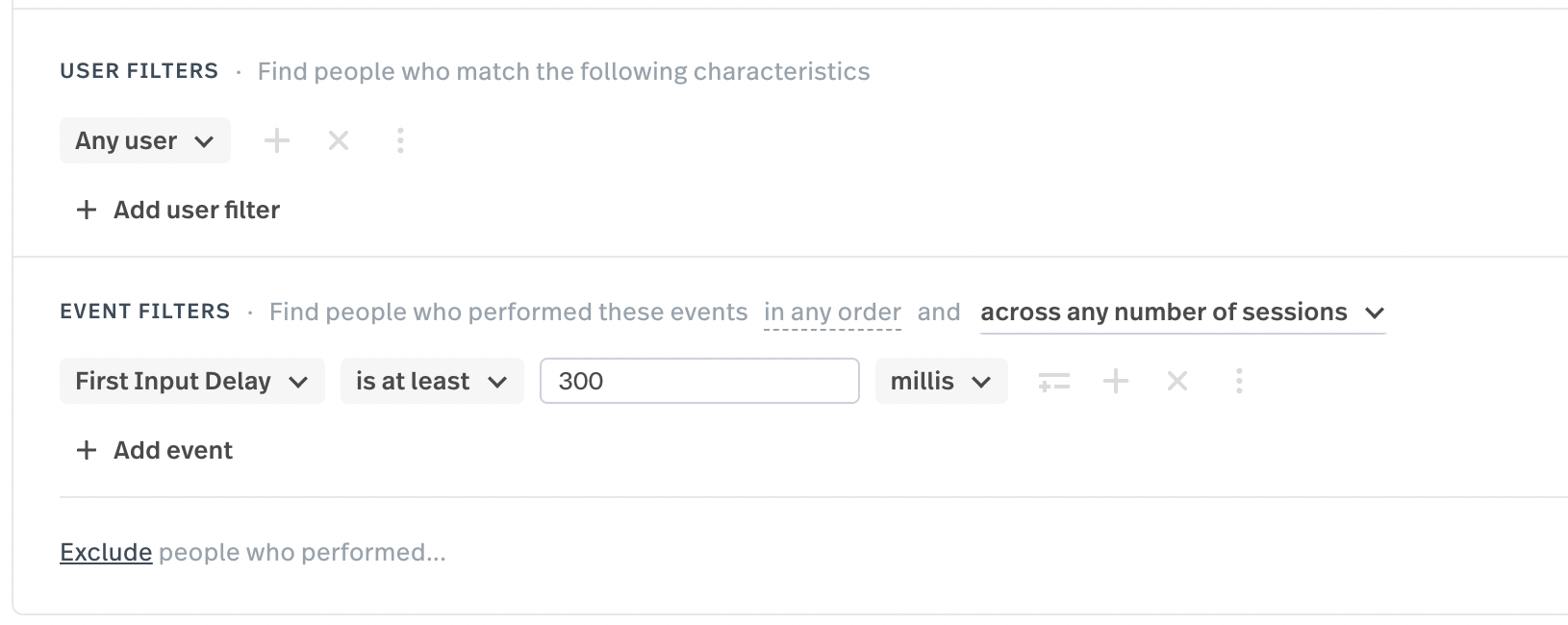1568x625 pixels.
Task: Click Add user filter
Action: (196, 211)
